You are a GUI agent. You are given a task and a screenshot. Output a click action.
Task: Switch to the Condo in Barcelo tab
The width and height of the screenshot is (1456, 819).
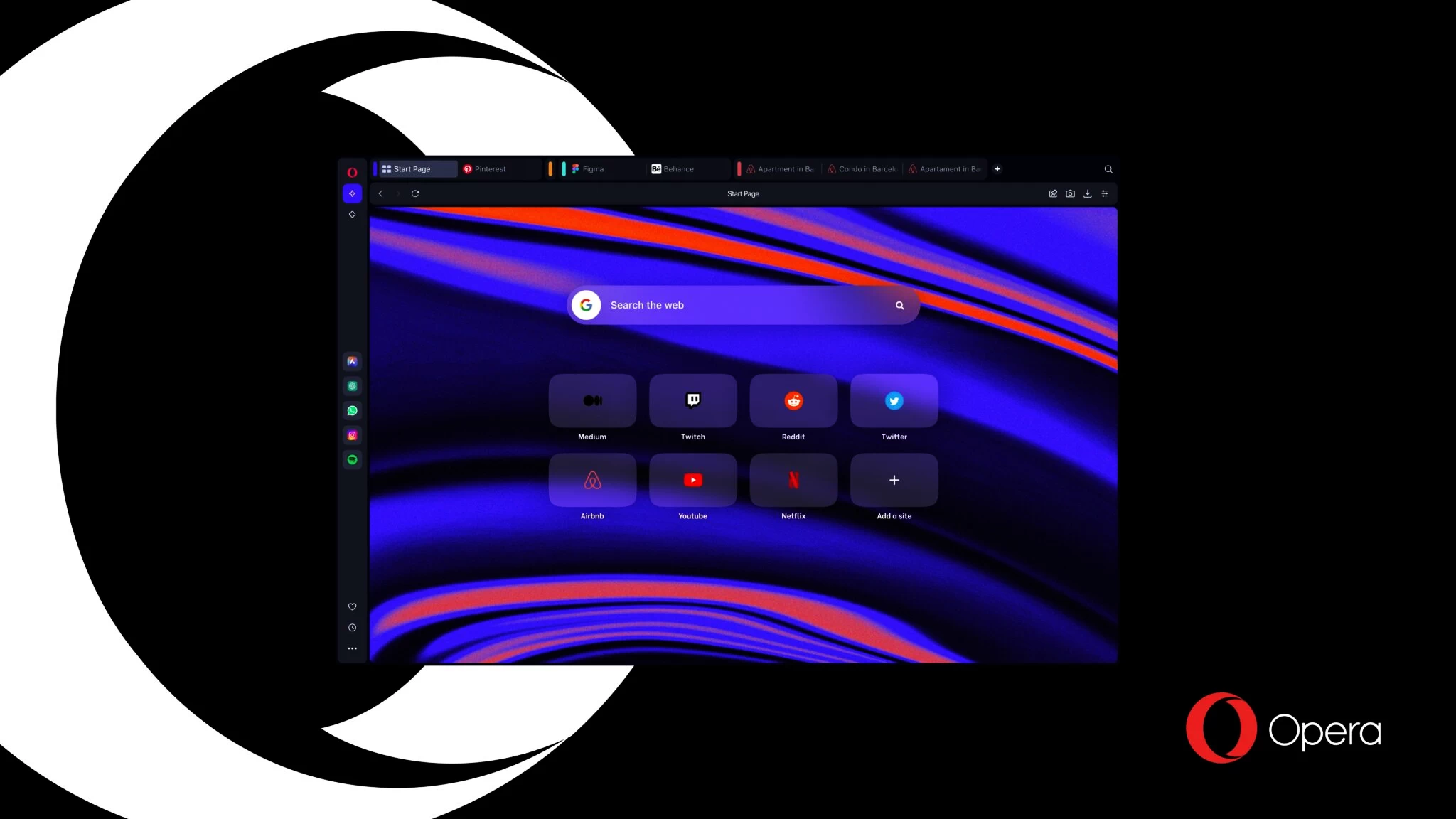click(862, 169)
